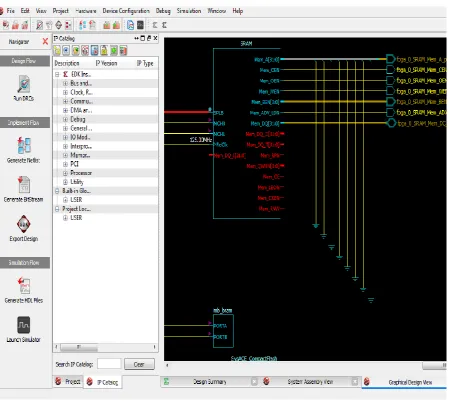The width and height of the screenshot is (449, 401).
Task: Click the blue document toolbar icon
Action: coord(130,25)
